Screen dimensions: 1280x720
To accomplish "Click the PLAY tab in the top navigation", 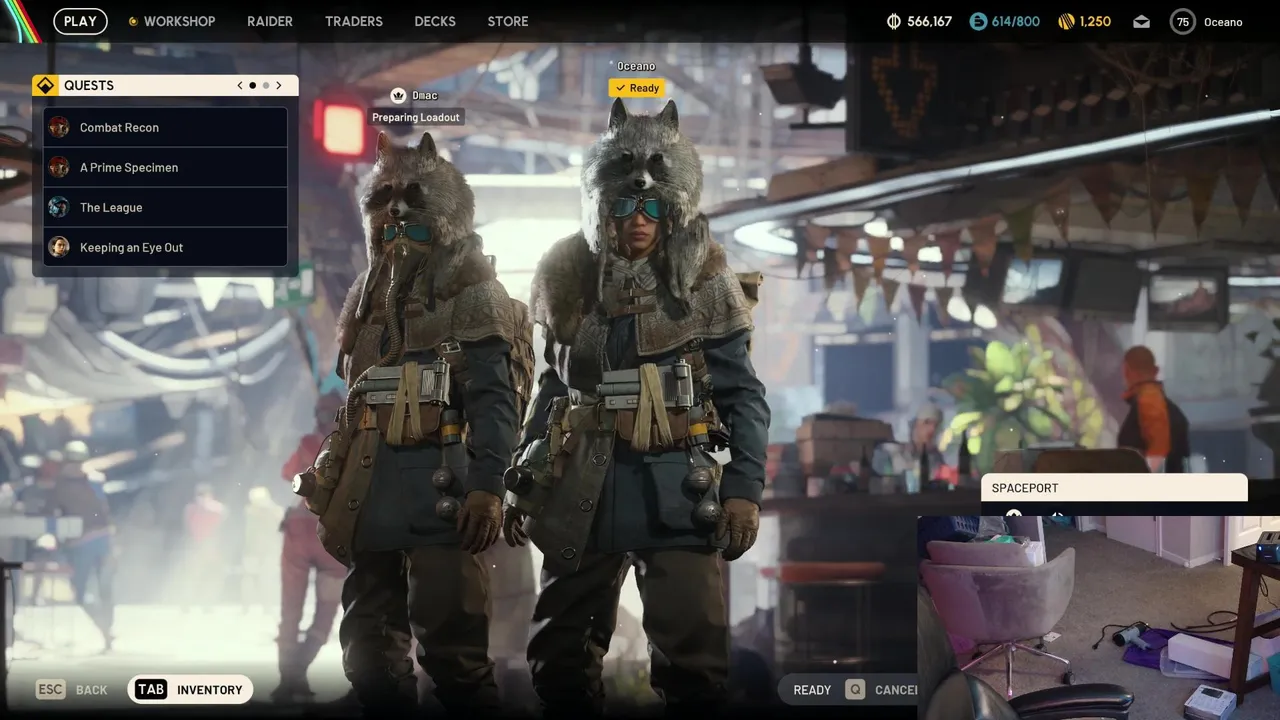I will coord(80,21).
